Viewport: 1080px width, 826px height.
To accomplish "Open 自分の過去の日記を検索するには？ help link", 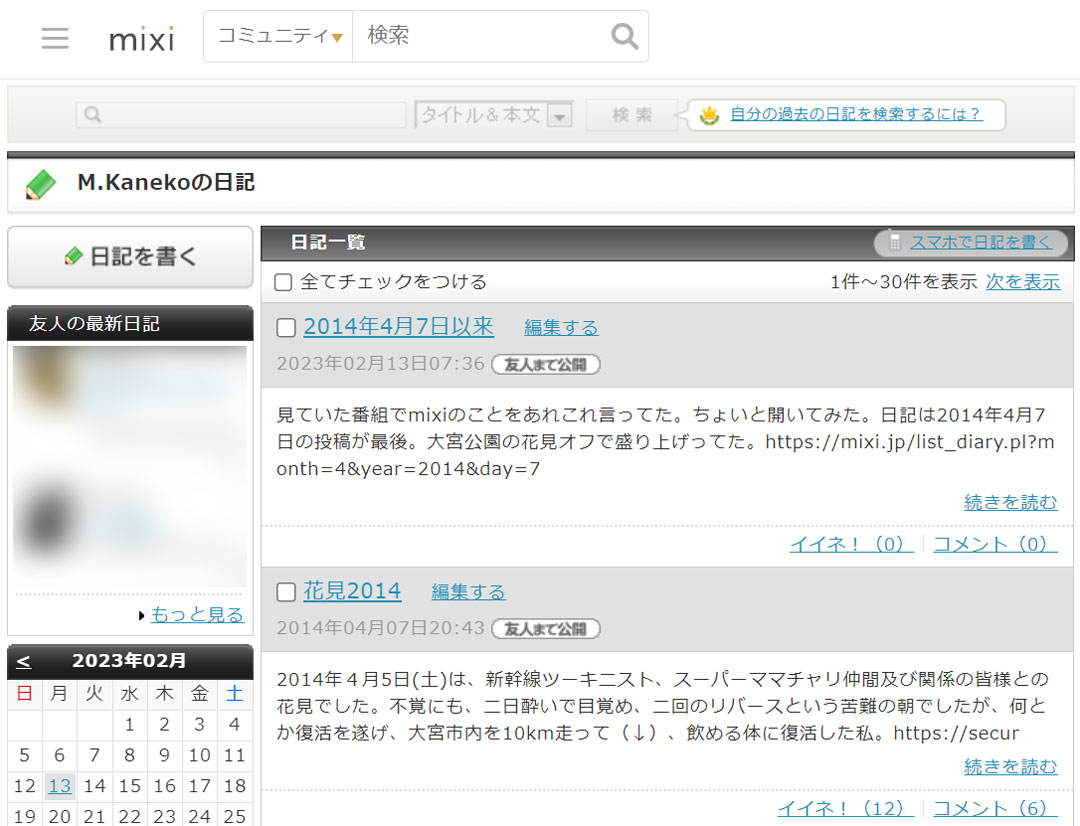I will pos(856,114).
